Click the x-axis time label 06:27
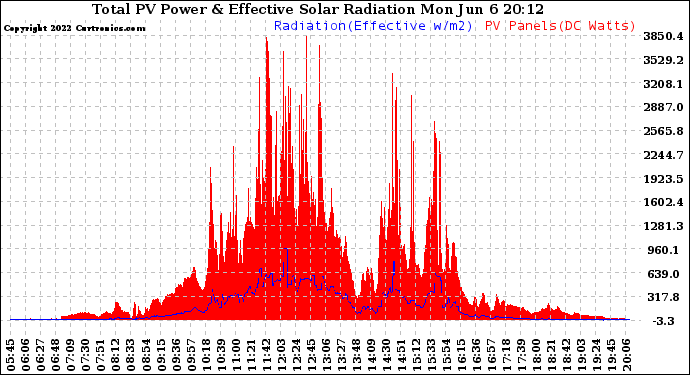This screenshot has height=375, width=690. [x=40, y=355]
